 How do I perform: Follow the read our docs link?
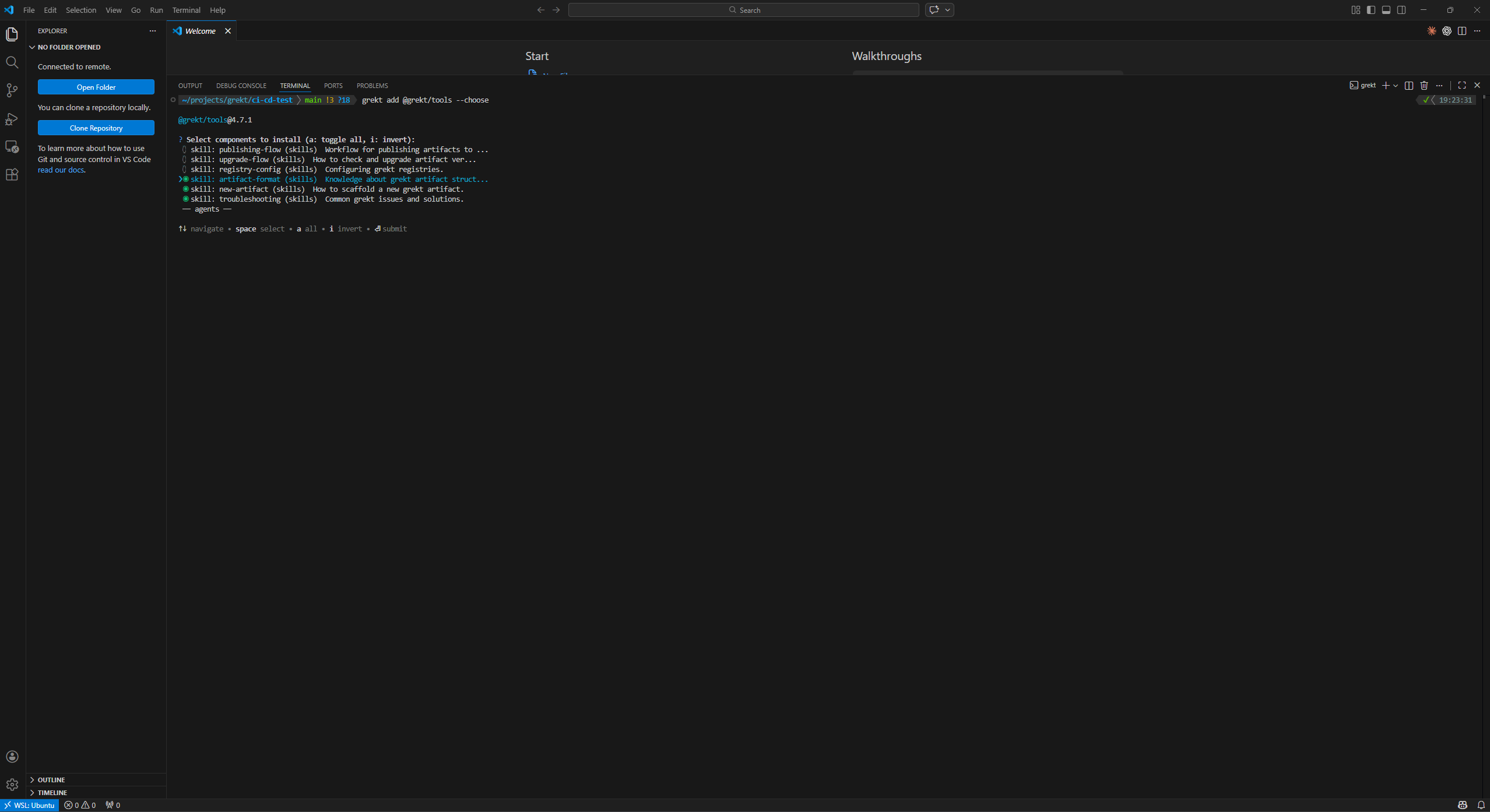61,170
